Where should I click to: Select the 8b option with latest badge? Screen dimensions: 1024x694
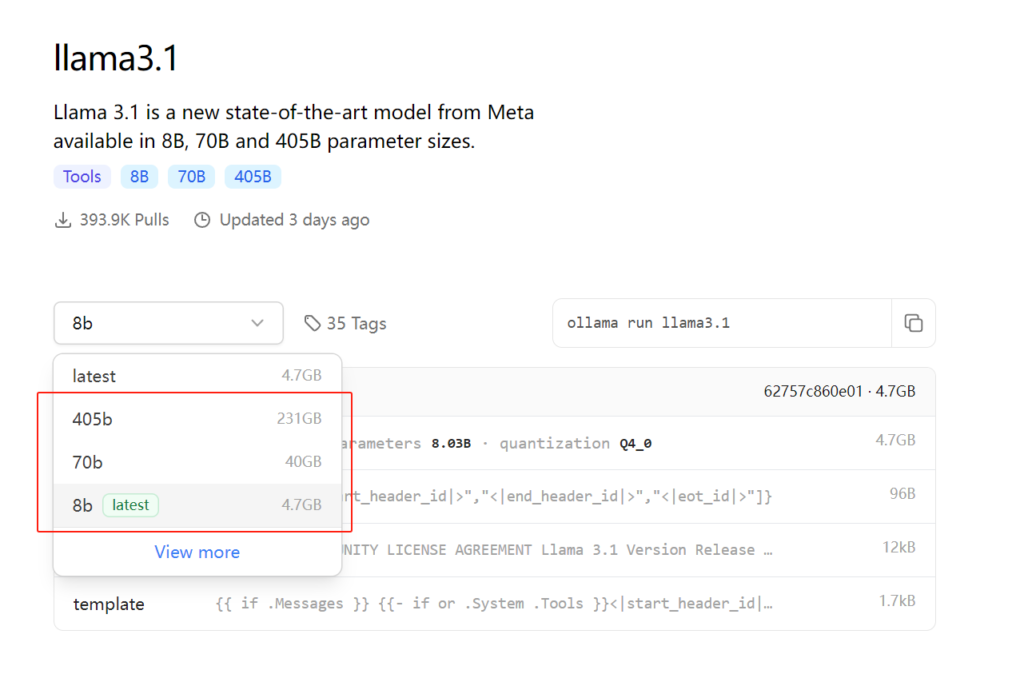197,505
